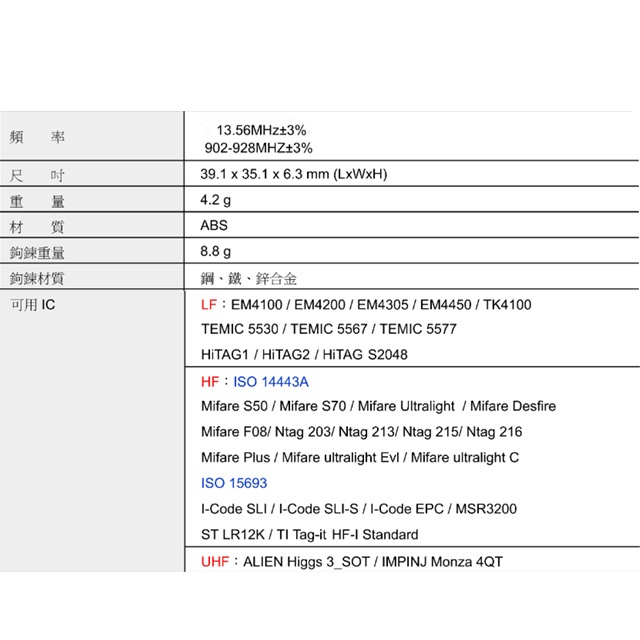Select Mifare F08 text
The image size is (640, 640).
click(x=234, y=432)
